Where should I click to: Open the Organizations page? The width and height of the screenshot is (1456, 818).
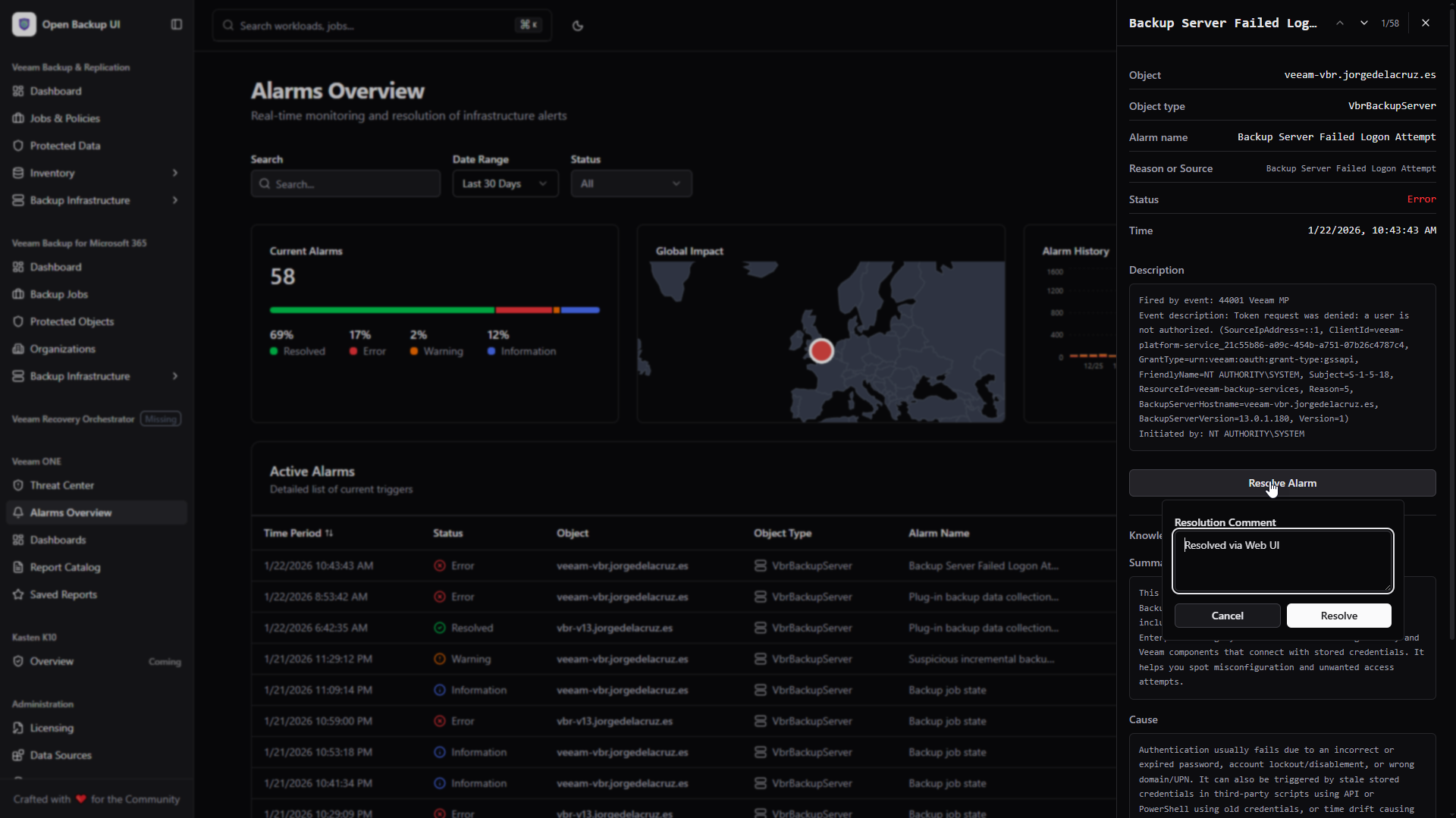point(62,349)
